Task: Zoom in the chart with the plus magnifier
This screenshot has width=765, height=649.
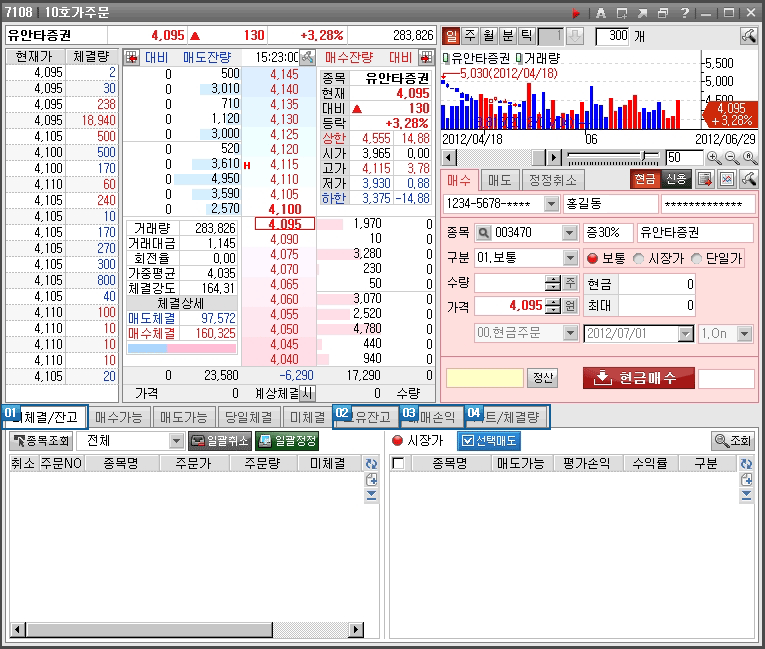Action: pyautogui.click(x=714, y=158)
